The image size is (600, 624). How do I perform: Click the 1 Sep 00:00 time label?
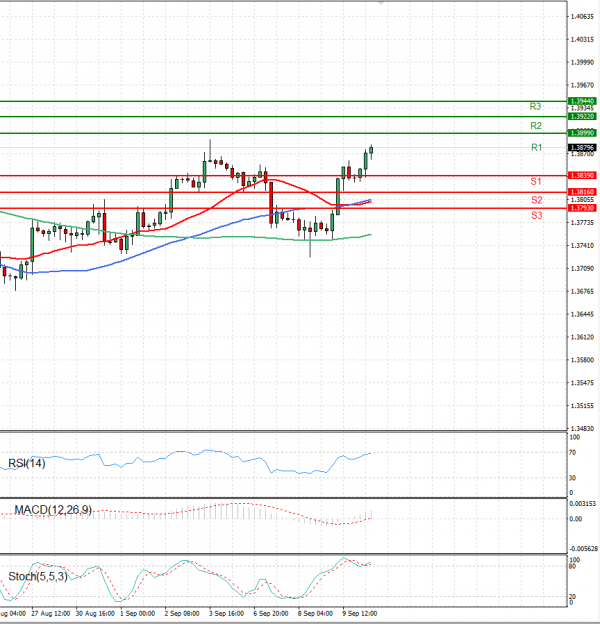(138, 613)
